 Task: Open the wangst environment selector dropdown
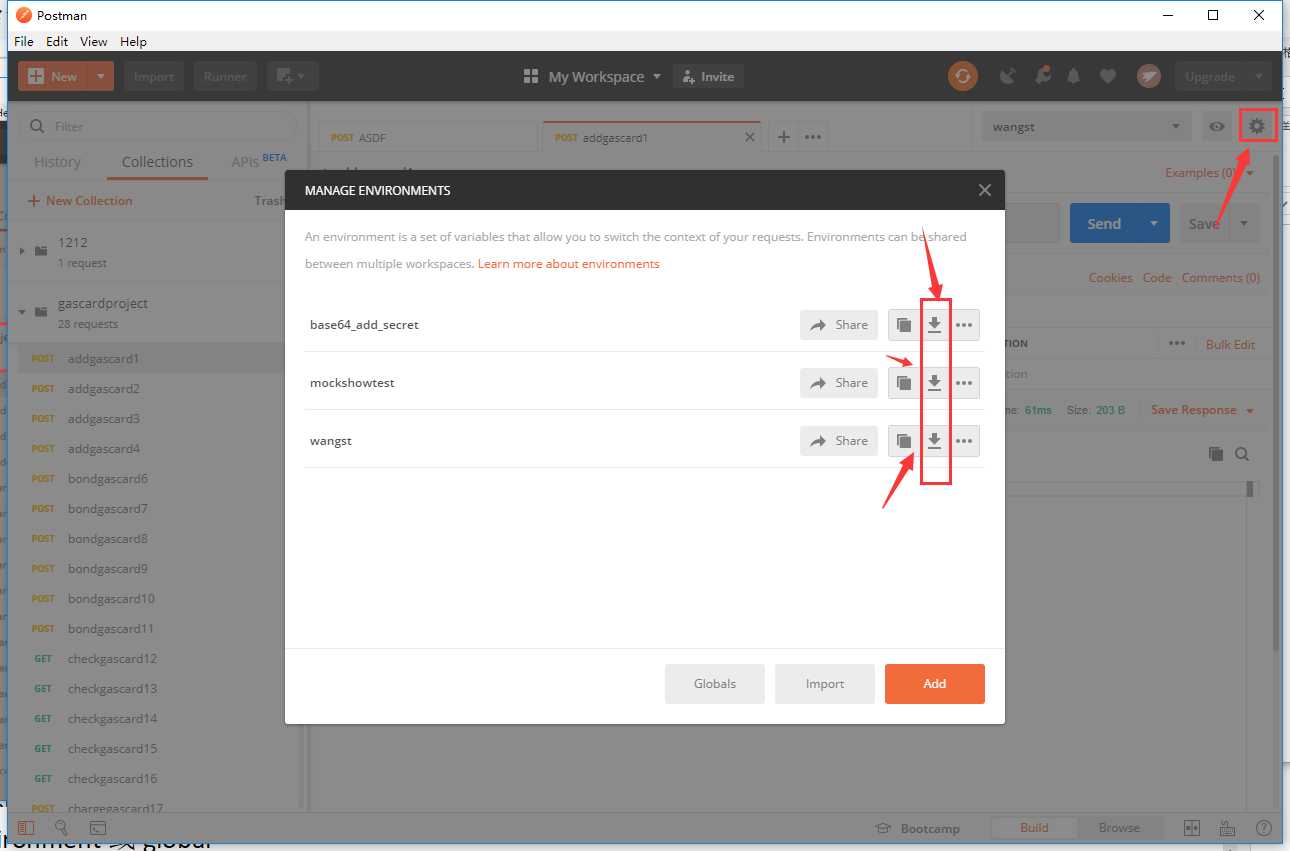tap(1086, 127)
